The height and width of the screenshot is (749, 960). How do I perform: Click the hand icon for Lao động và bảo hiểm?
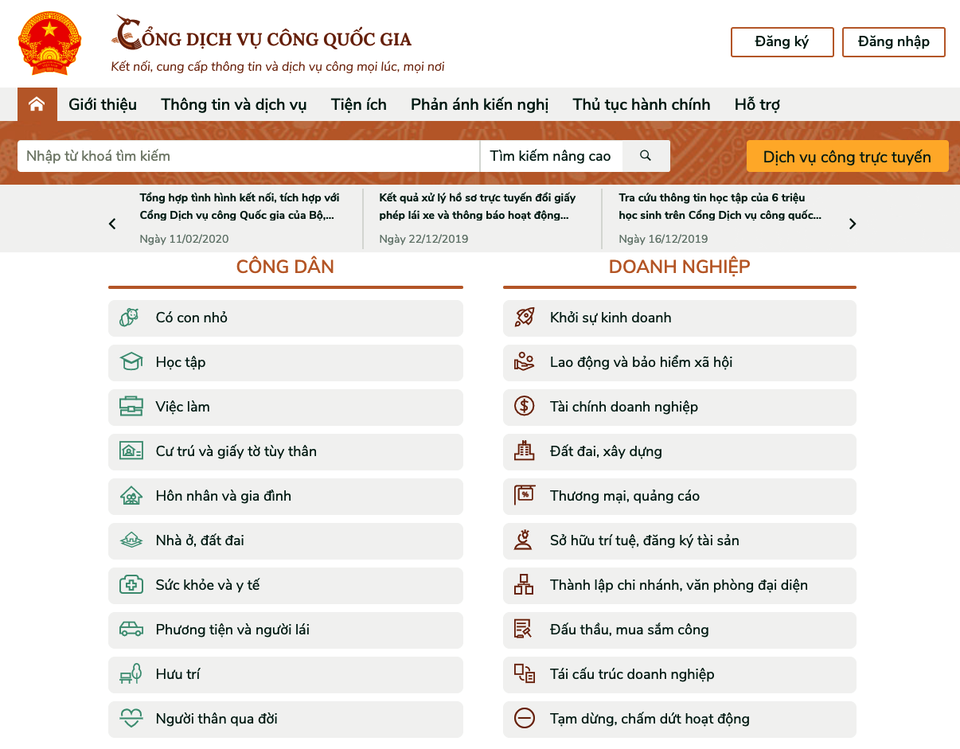pyautogui.click(x=524, y=362)
